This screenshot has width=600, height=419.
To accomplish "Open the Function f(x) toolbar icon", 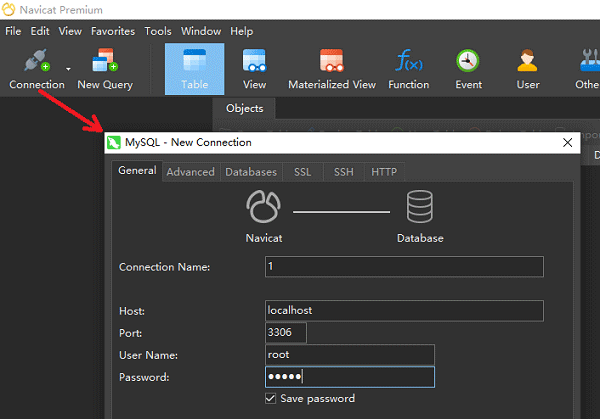I will (x=409, y=60).
